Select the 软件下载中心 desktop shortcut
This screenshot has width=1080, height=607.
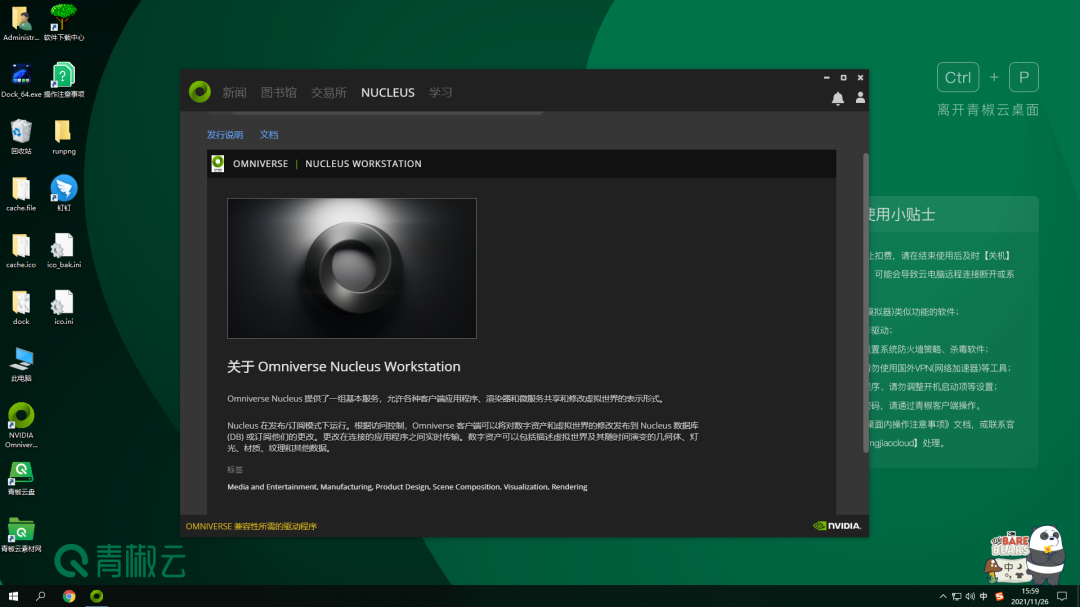click(x=63, y=23)
